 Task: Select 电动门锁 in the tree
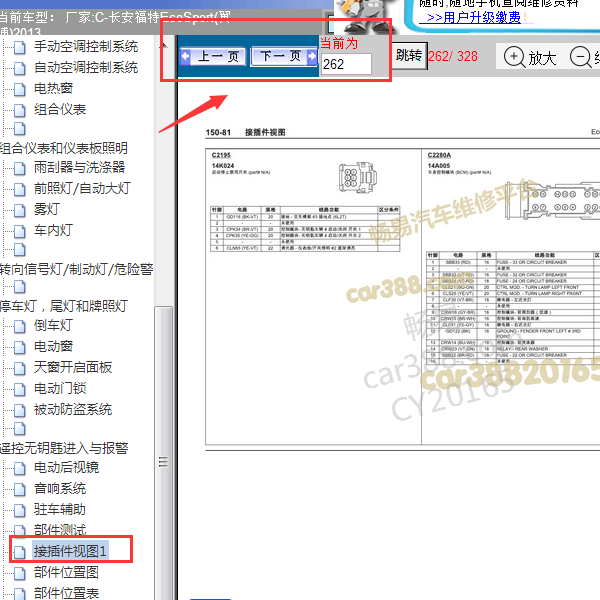[x=60, y=388]
